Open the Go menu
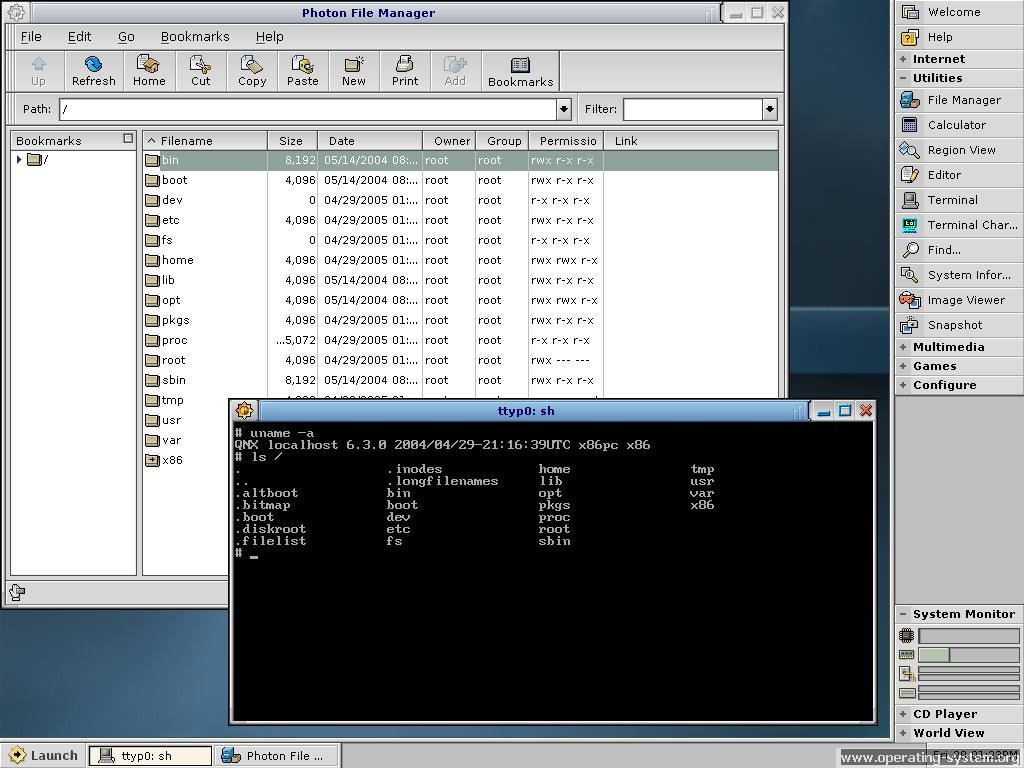 126,37
